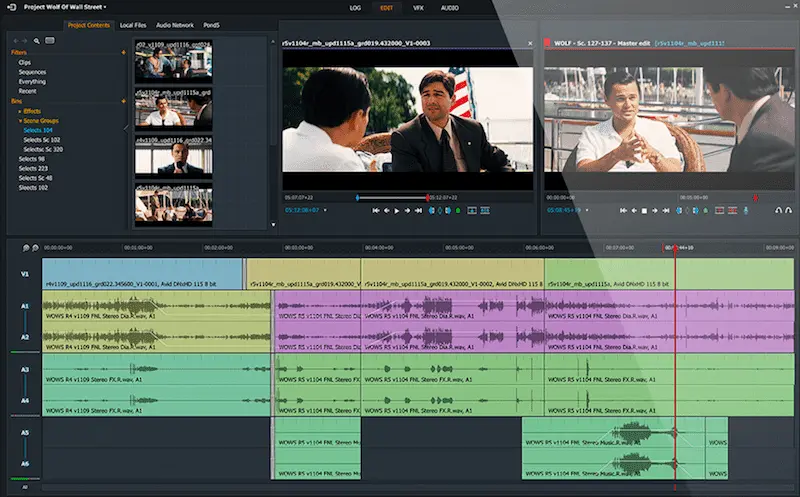Screen dimensions: 800x497
Task: Open the Audio Network tab
Action: pyautogui.click(x=175, y=24)
